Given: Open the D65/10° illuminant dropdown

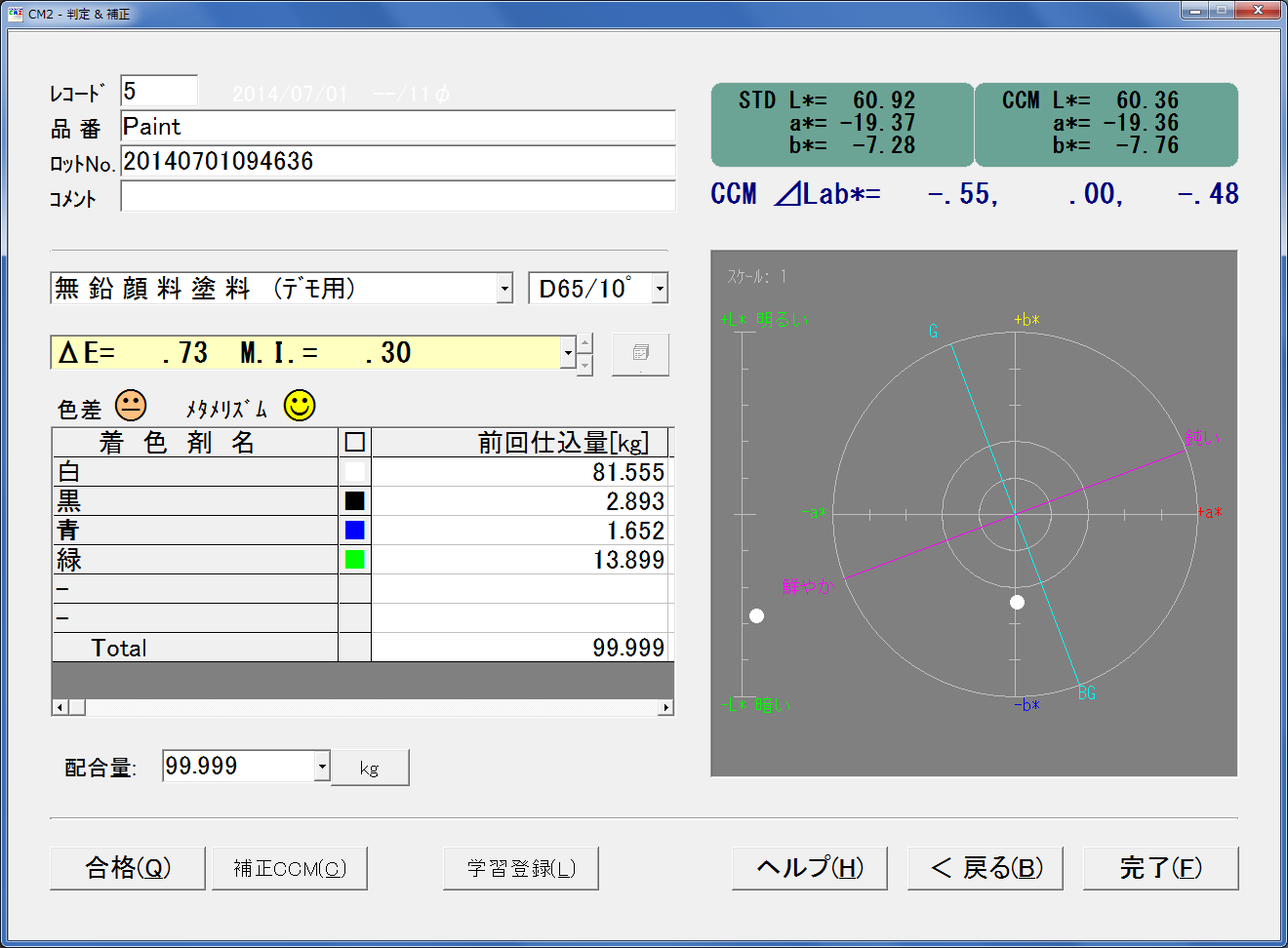Looking at the screenshot, I should tap(661, 288).
